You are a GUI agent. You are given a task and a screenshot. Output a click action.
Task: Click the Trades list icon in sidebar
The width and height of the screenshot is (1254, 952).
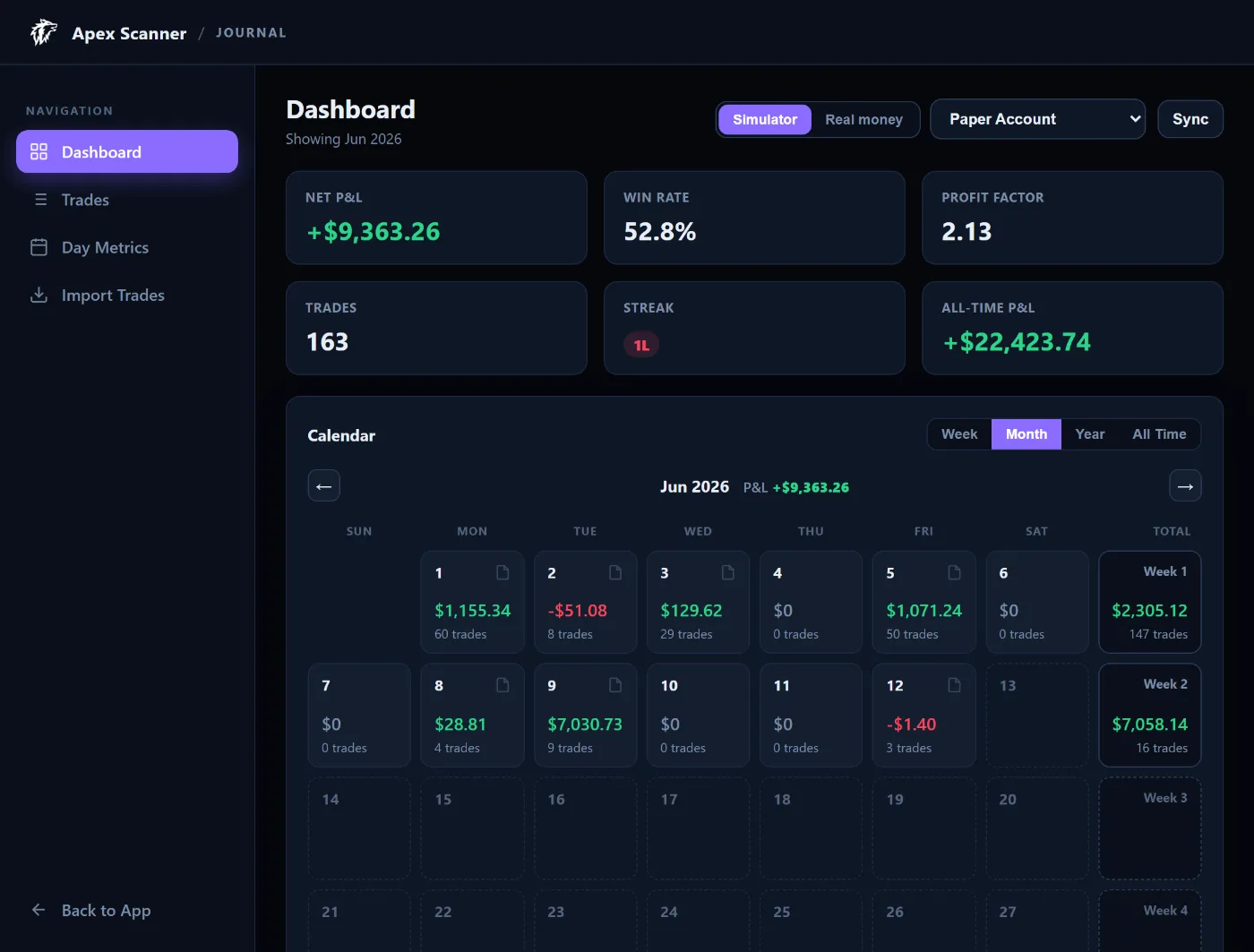(40, 200)
